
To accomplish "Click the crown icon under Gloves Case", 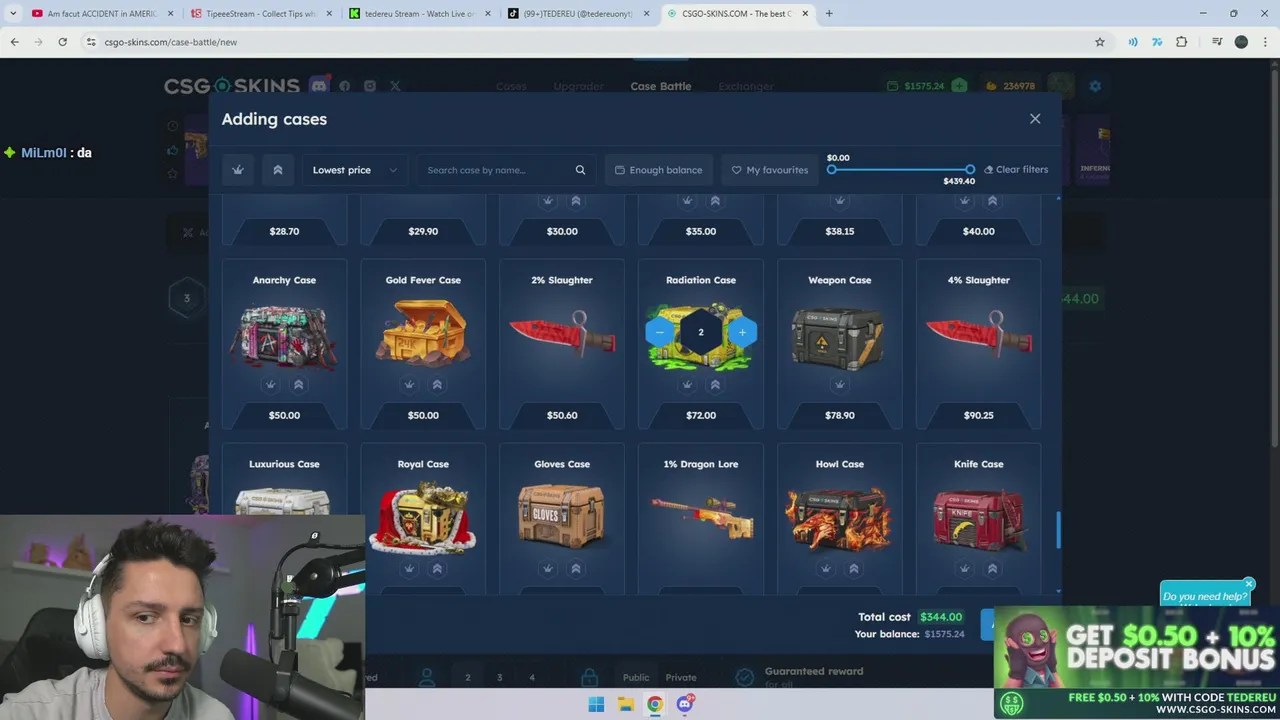I will tap(548, 569).
